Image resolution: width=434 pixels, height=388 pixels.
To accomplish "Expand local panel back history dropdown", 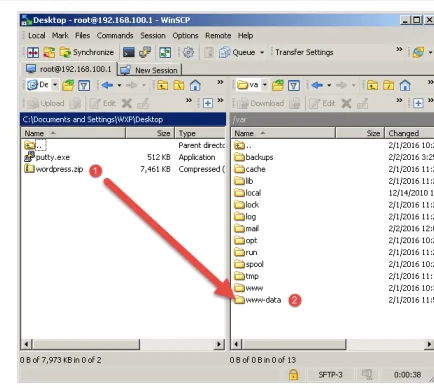I will [x=119, y=85].
